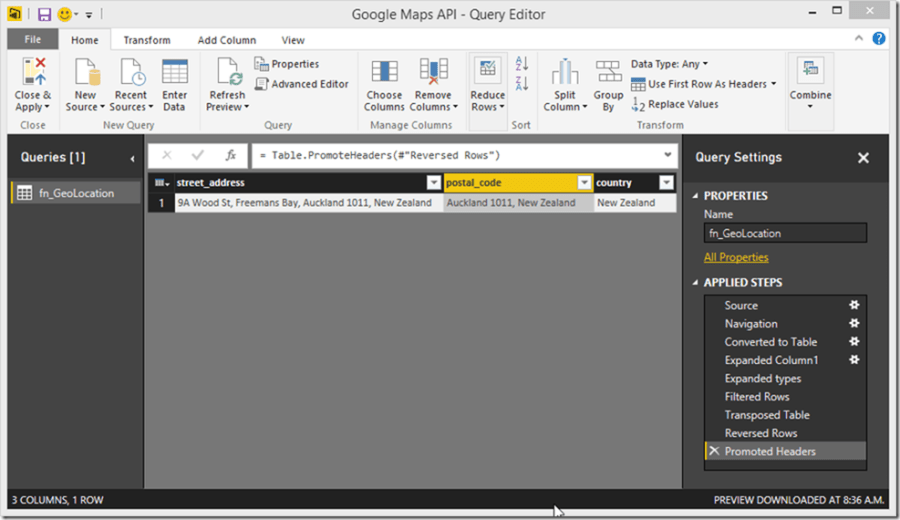Cancel the formula edit with X icon
The width and height of the screenshot is (900, 520).
[167, 155]
